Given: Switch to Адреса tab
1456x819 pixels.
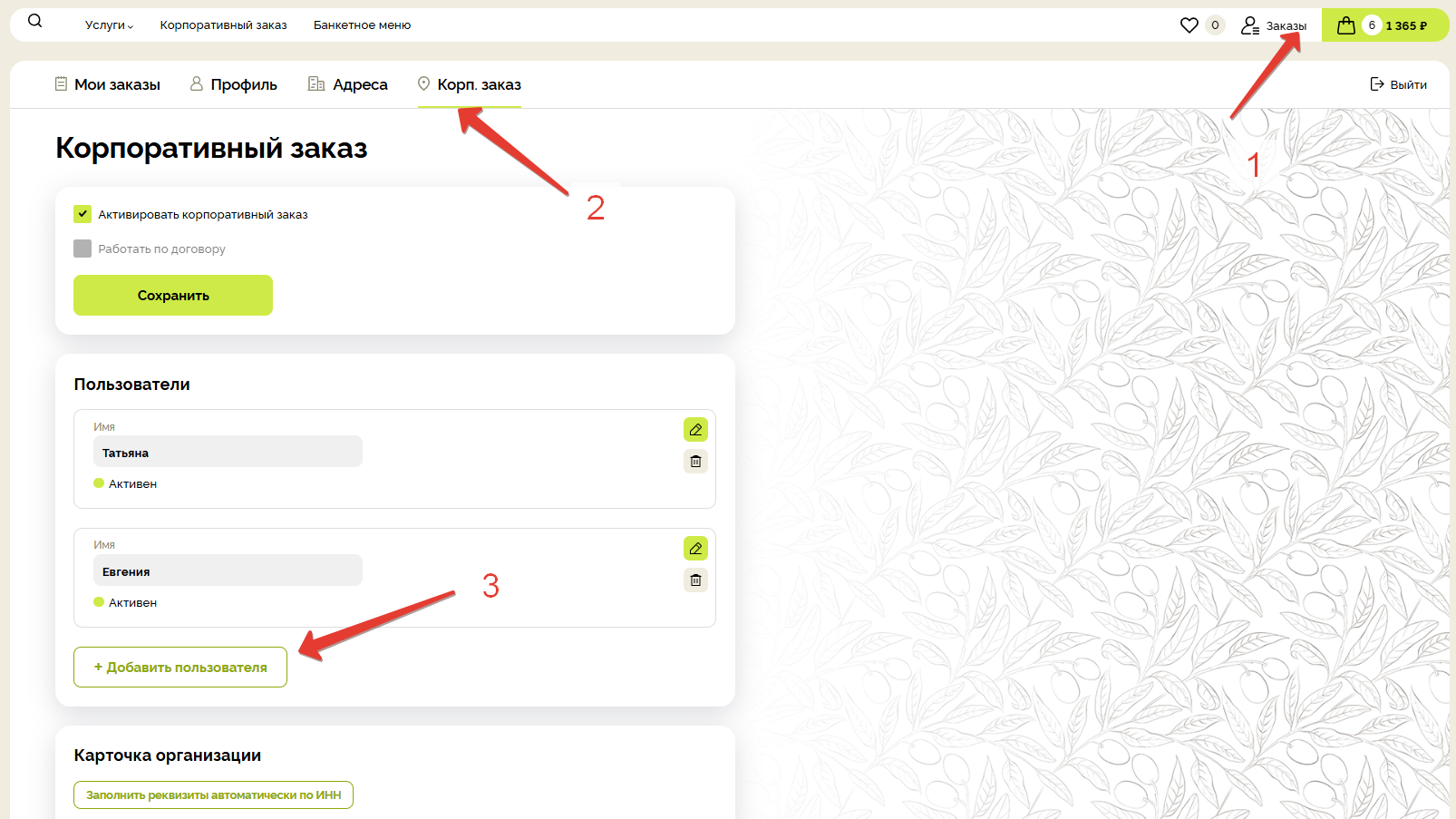Looking at the screenshot, I should (348, 84).
